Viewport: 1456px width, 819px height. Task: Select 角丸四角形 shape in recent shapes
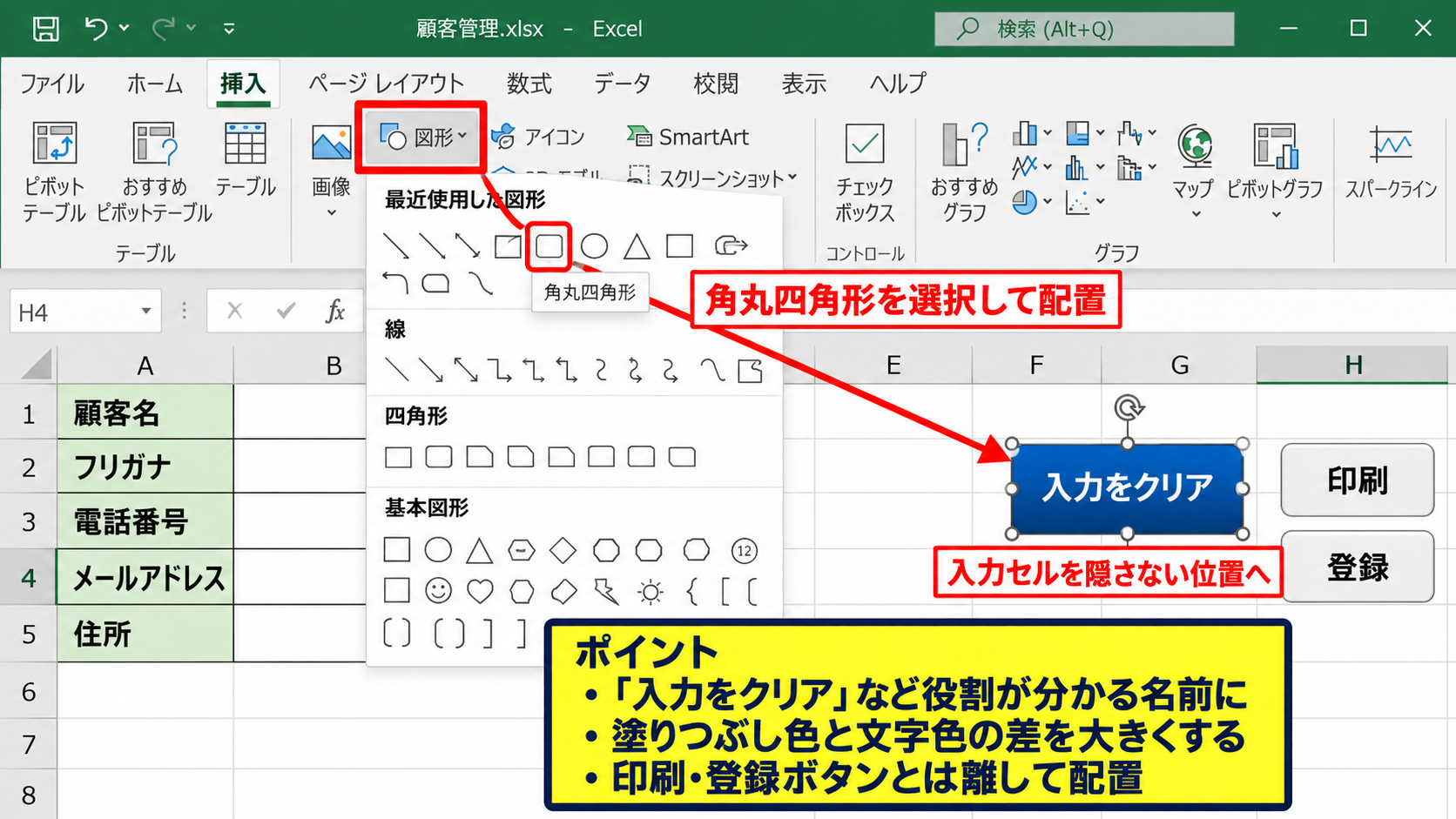point(549,246)
